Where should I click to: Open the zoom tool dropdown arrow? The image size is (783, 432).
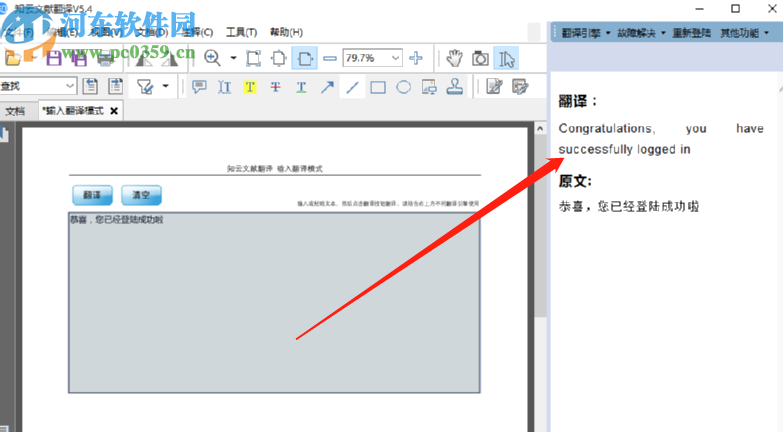[x=233, y=58]
